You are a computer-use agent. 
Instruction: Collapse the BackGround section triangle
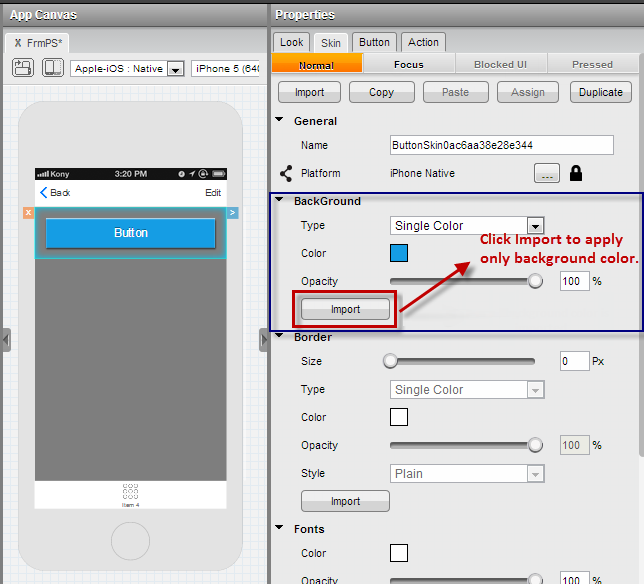pos(279,201)
